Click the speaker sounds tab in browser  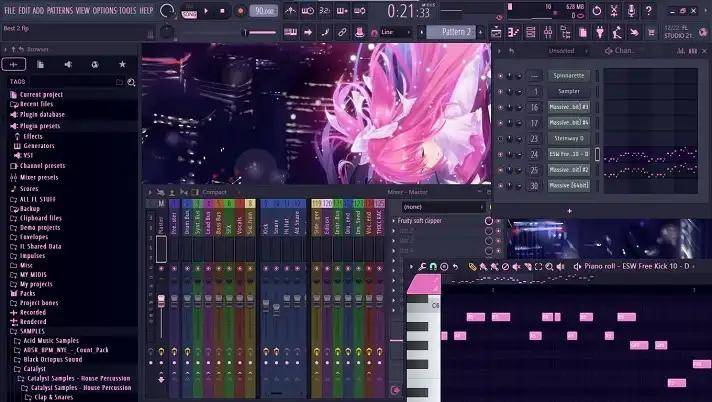coord(68,64)
